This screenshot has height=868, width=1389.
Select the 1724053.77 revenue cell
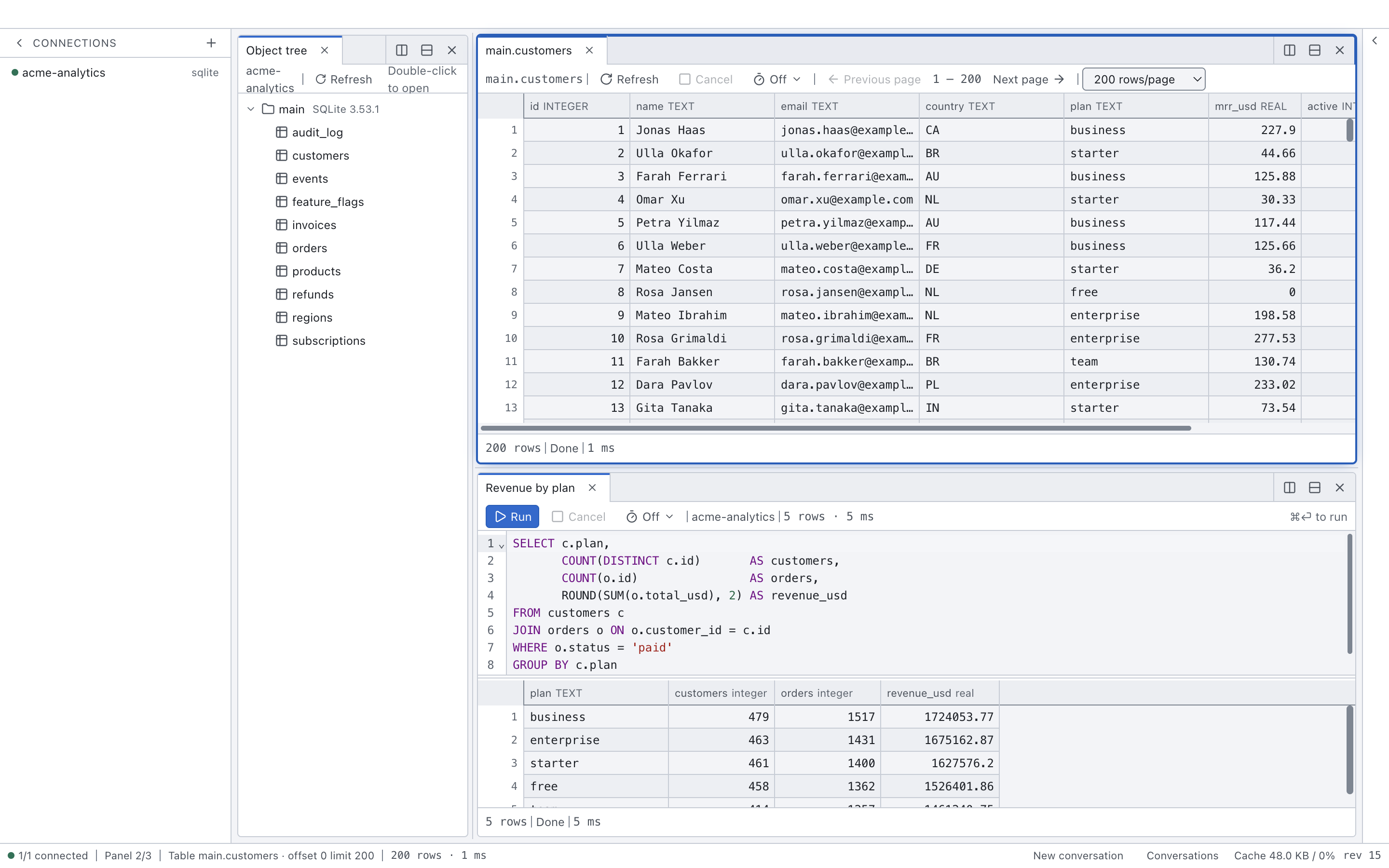tap(940, 717)
